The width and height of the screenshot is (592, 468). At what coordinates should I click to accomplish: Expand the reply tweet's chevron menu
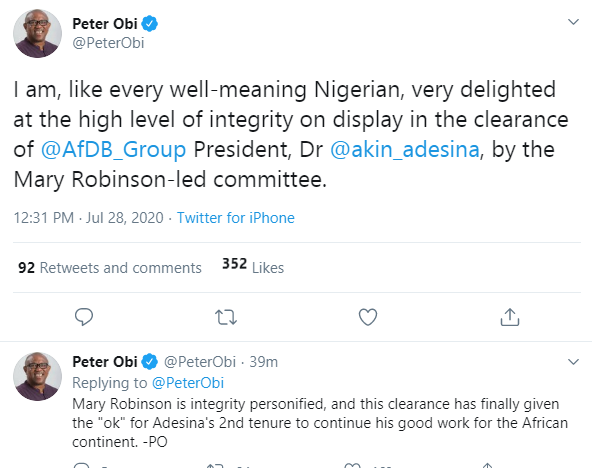coord(573,362)
